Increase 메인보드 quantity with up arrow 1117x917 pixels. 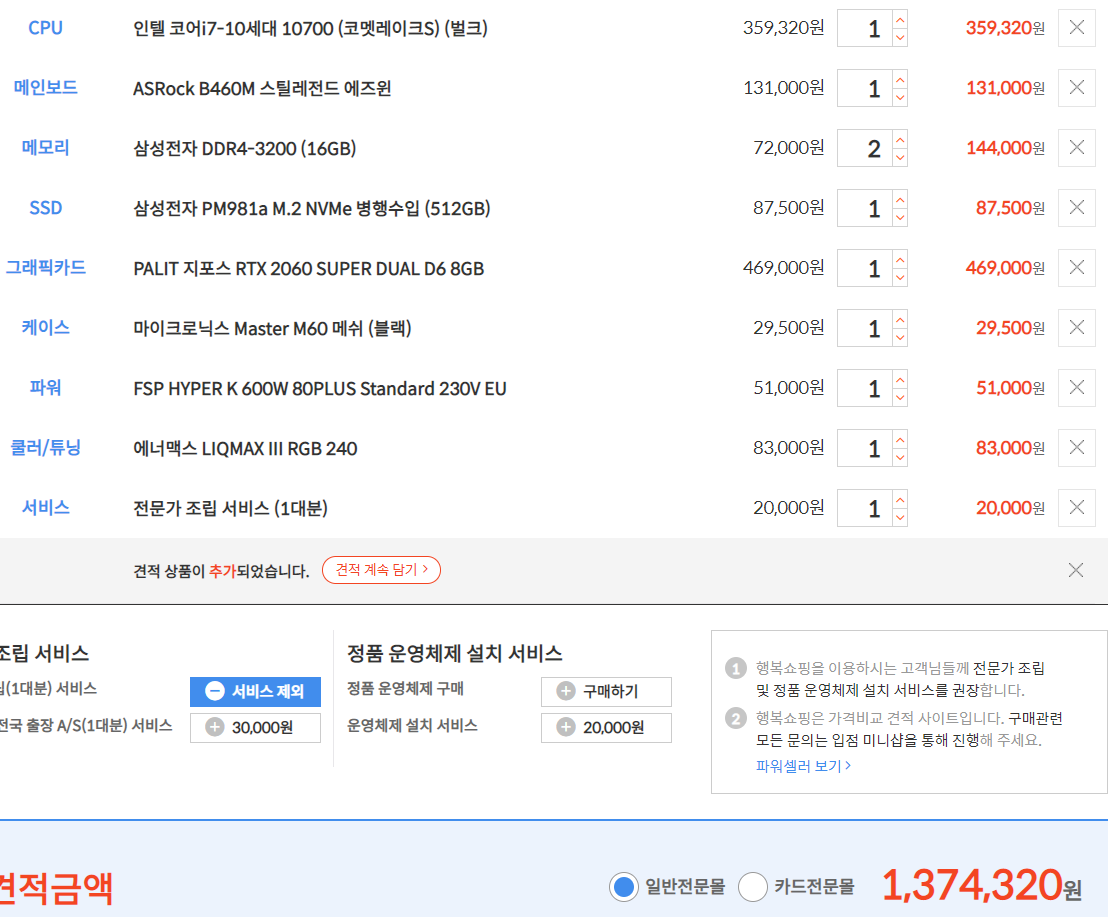(x=900, y=79)
